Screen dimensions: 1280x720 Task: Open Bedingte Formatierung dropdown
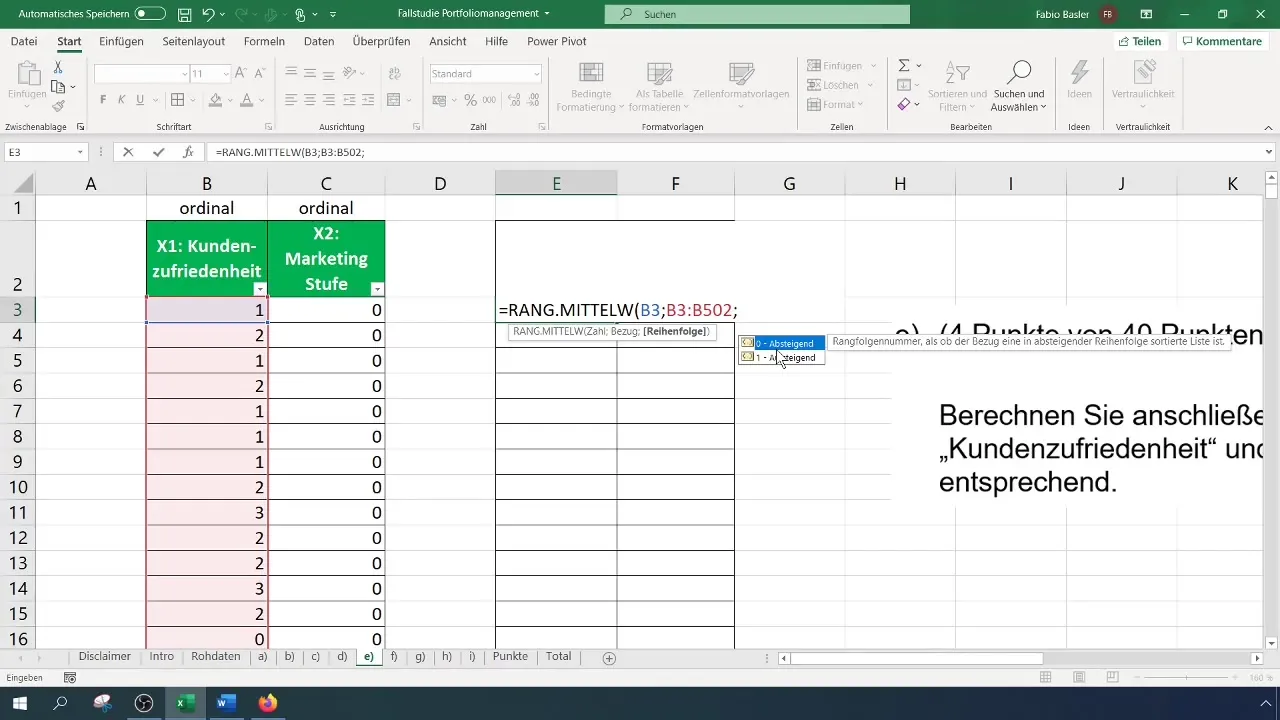(590, 87)
